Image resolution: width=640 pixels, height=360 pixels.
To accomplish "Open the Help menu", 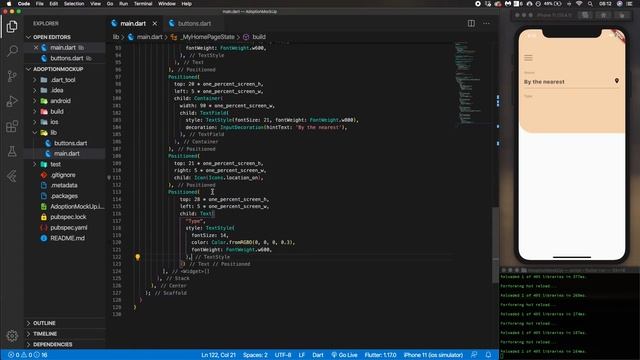I will pos(187,4).
